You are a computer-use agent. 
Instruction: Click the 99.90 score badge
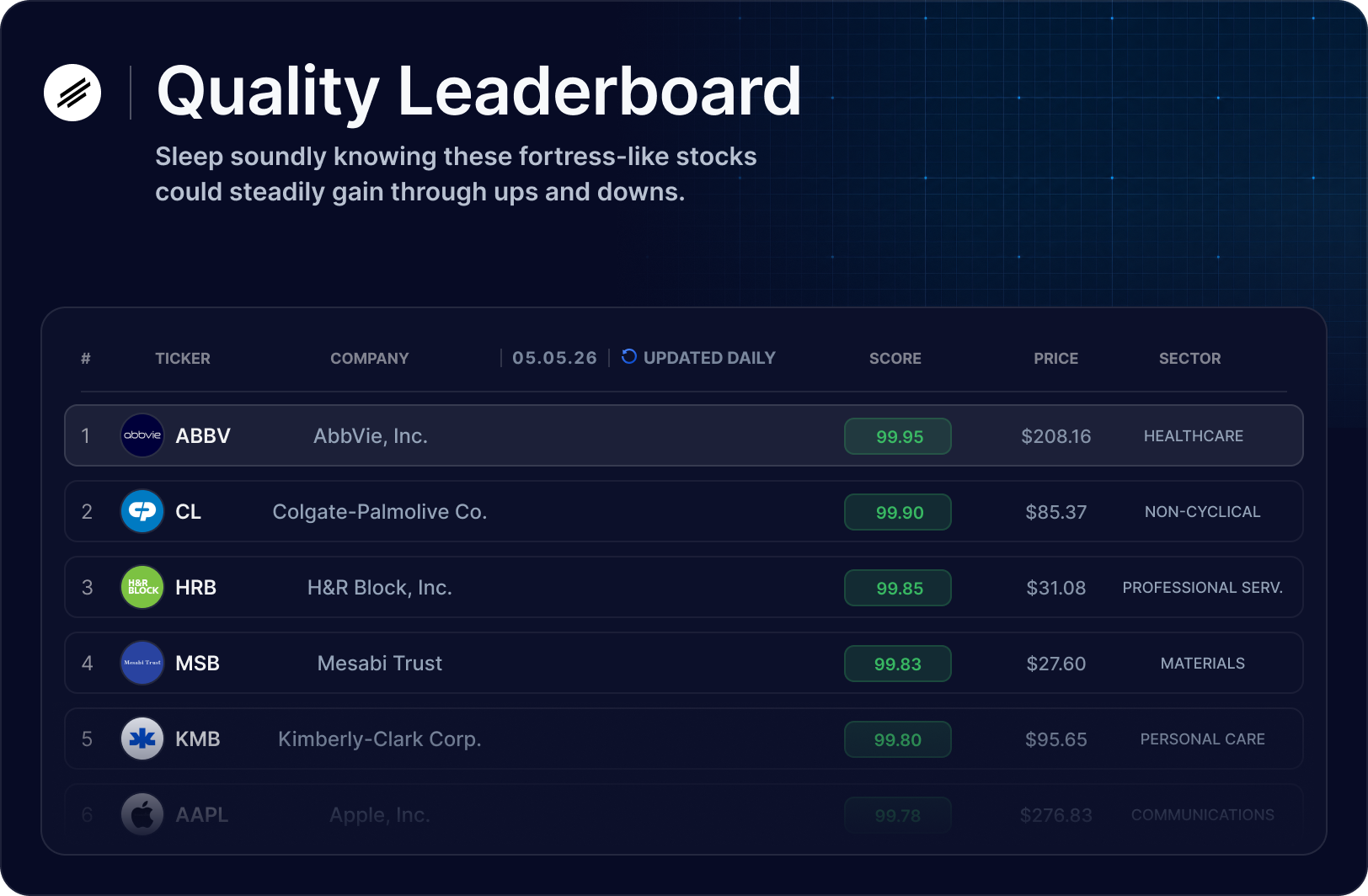(898, 512)
